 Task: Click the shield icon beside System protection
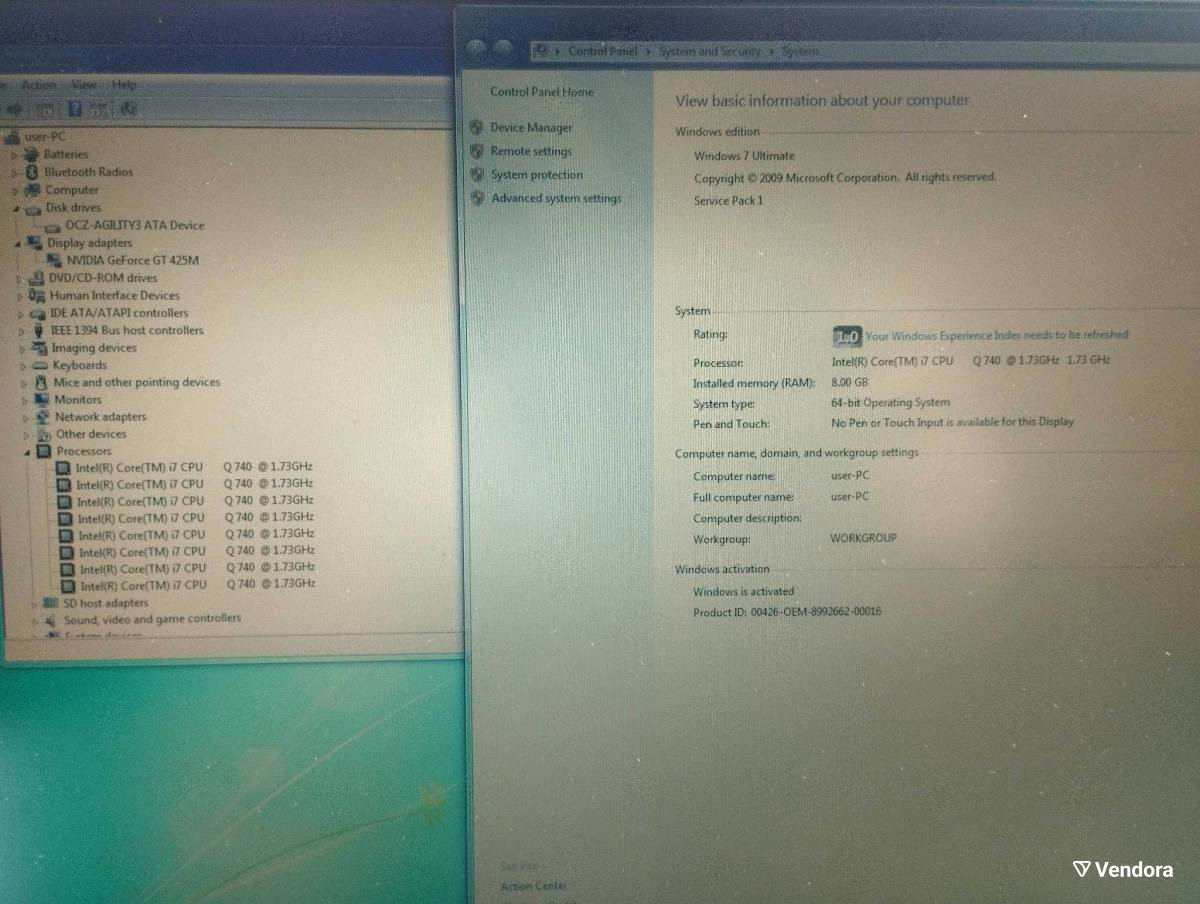(478, 175)
